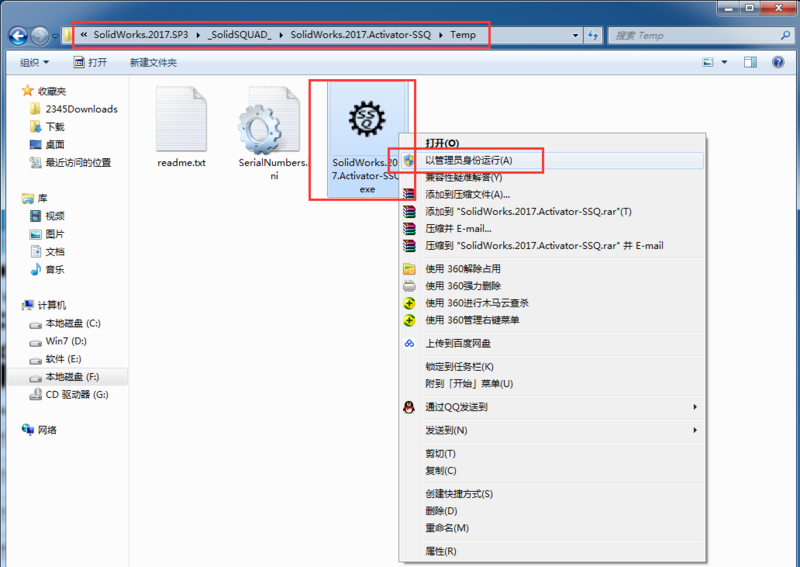The height and width of the screenshot is (567, 800).
Task: Choose 使用 360解除占用 menu item
Action: point(552,268)
